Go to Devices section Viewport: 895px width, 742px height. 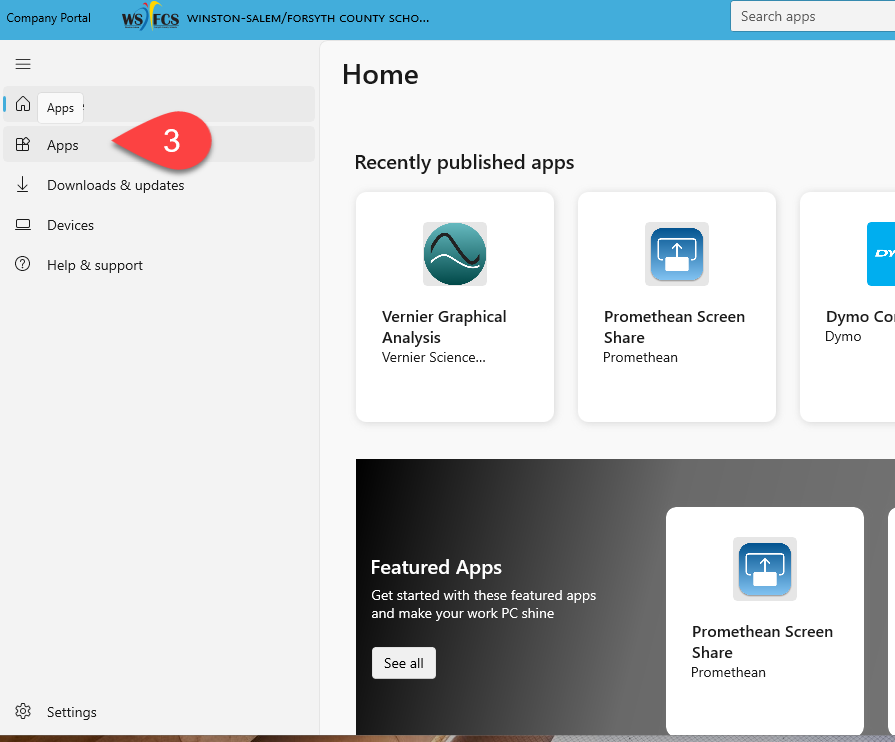click(159, 225)
